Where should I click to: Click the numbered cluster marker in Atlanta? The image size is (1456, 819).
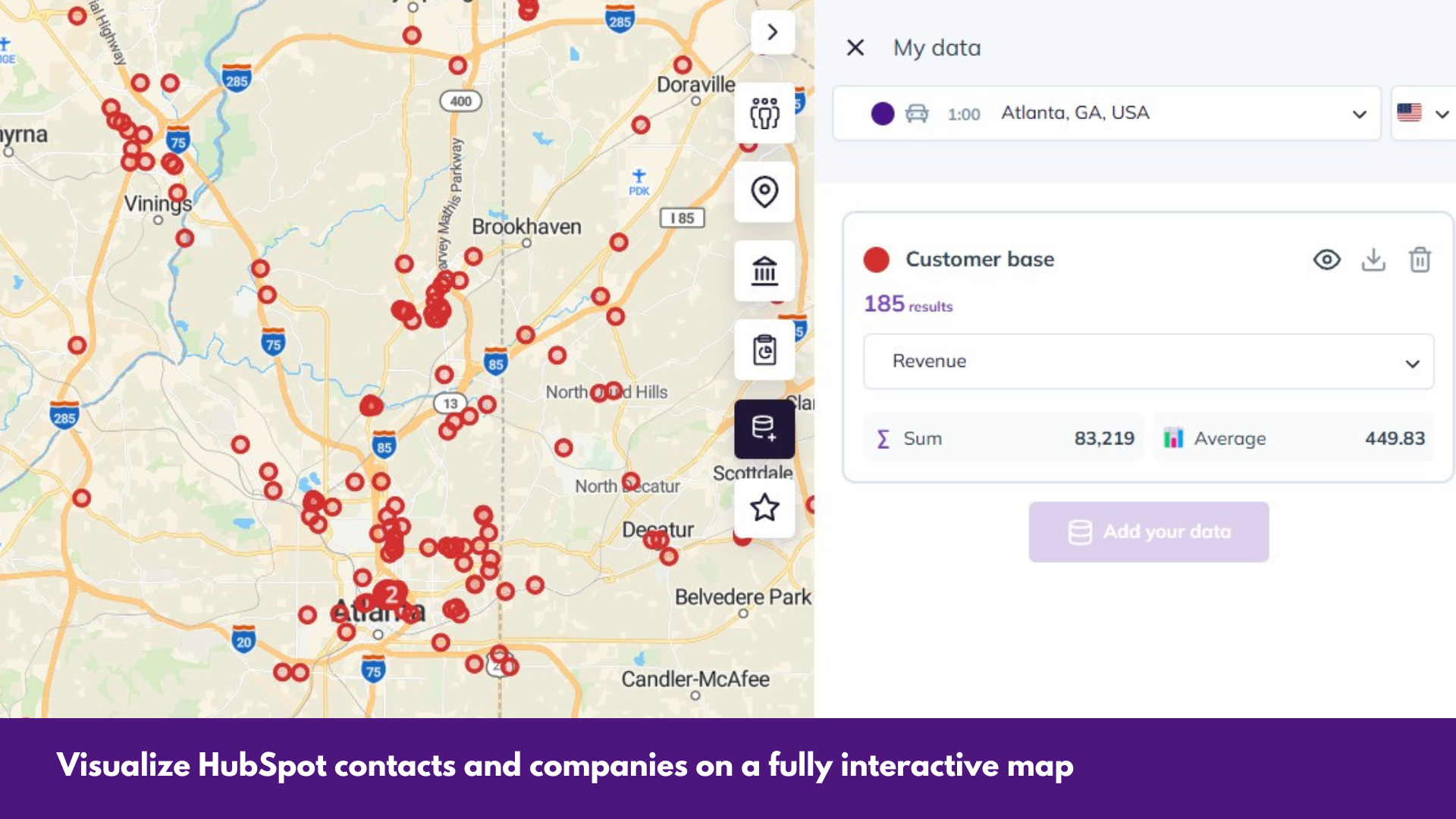click(391, 594)
